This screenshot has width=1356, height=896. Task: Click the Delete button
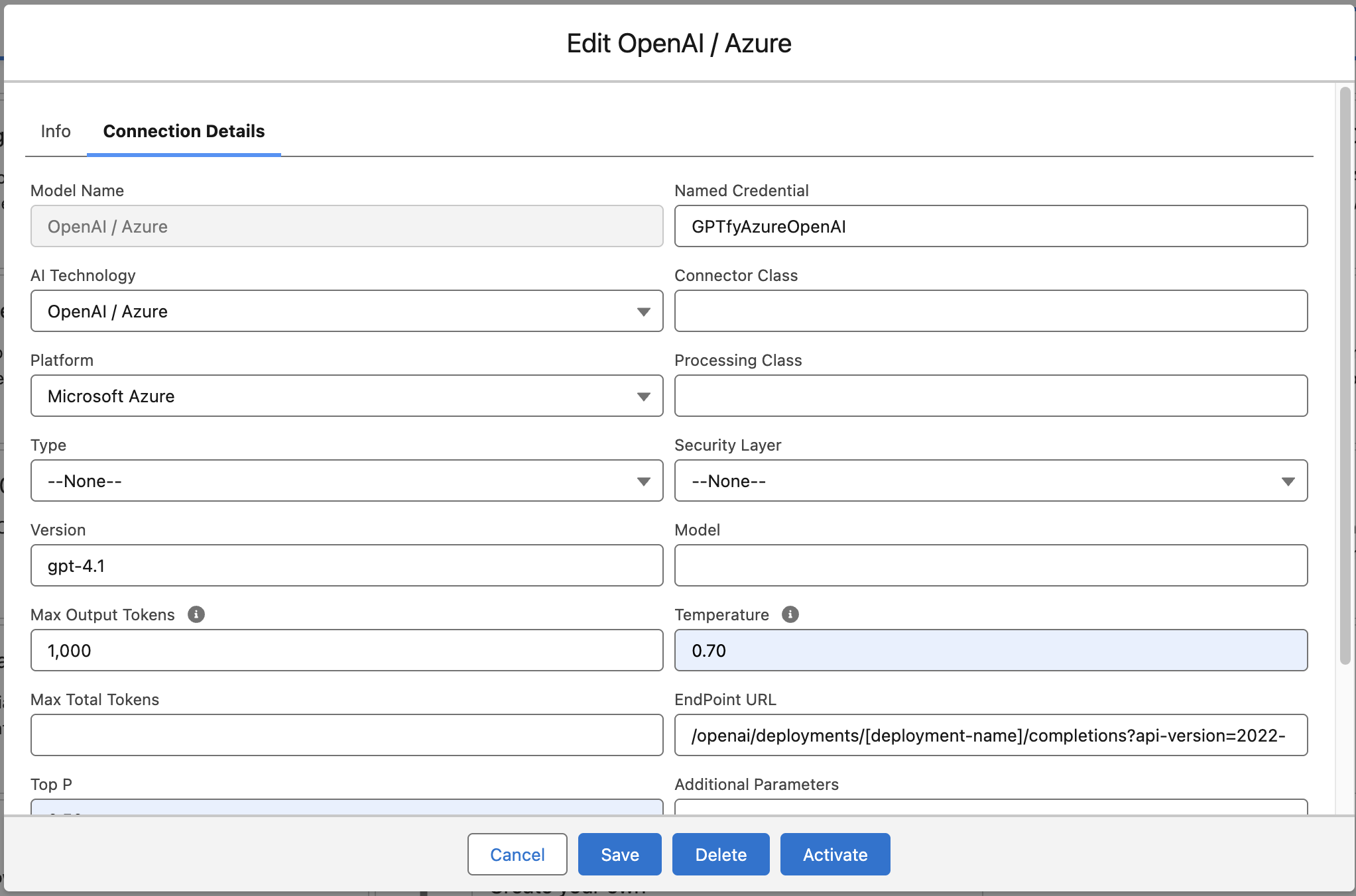coord(720,854)
